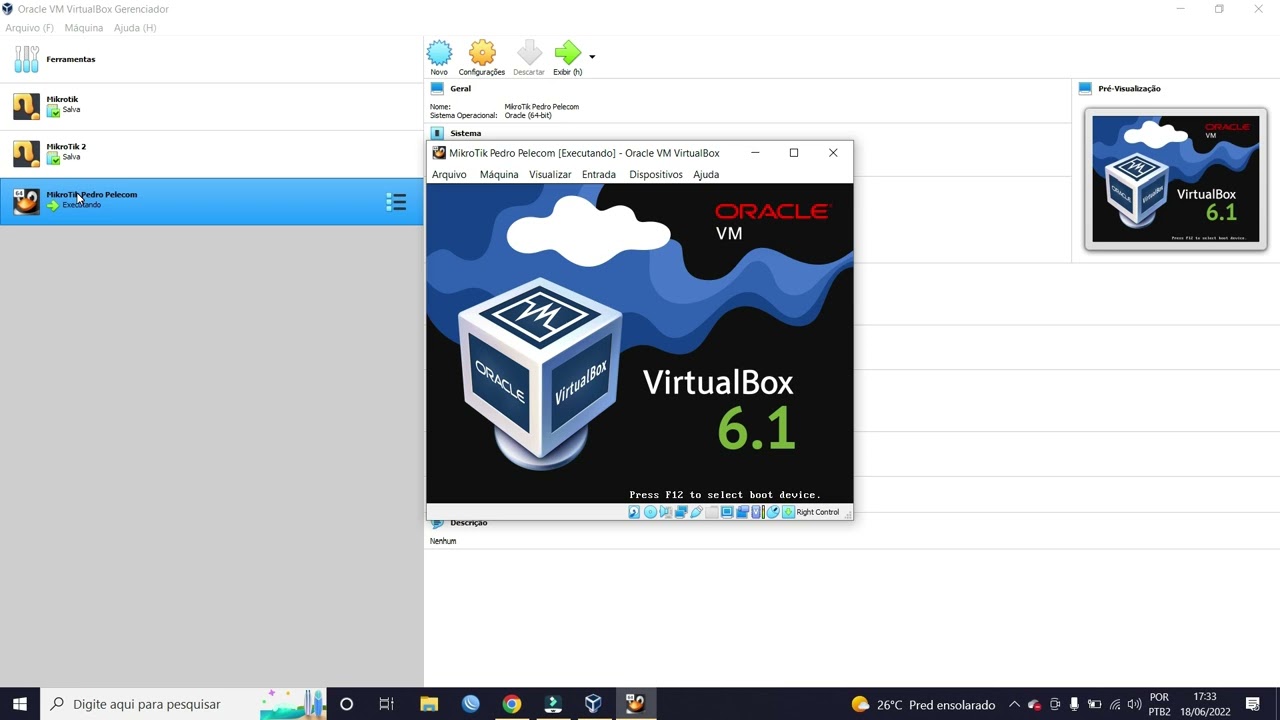Open Entrada menu in the VM window
Image resolution: width=1280 pixels, height=720 pixels.
coord(599,174)
